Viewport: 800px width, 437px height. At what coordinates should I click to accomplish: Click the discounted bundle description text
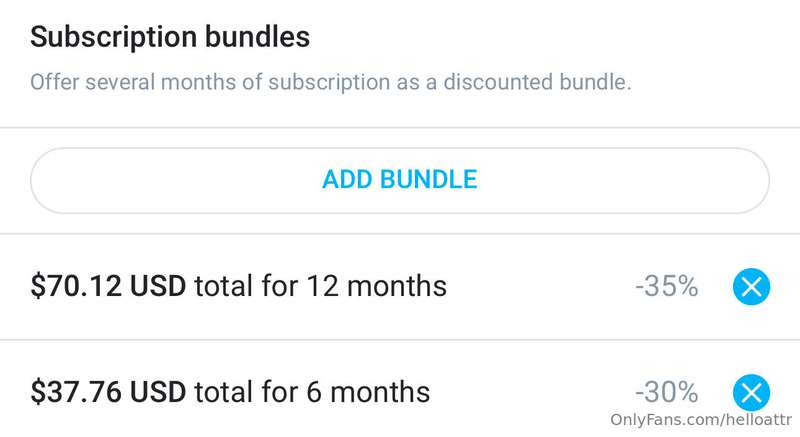pyautogui.click(x=330, y=82)
